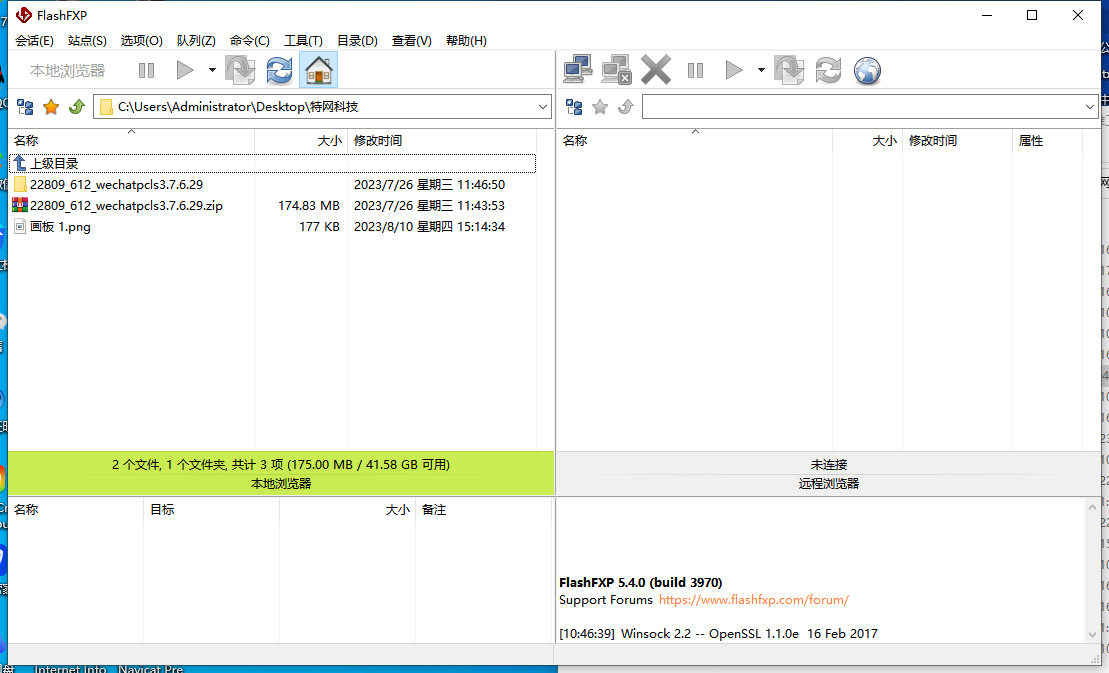Screen dimensions: 1109x673
Task: Expand the dropdown arrow beside the remote play icon
Action: point(761,70)
